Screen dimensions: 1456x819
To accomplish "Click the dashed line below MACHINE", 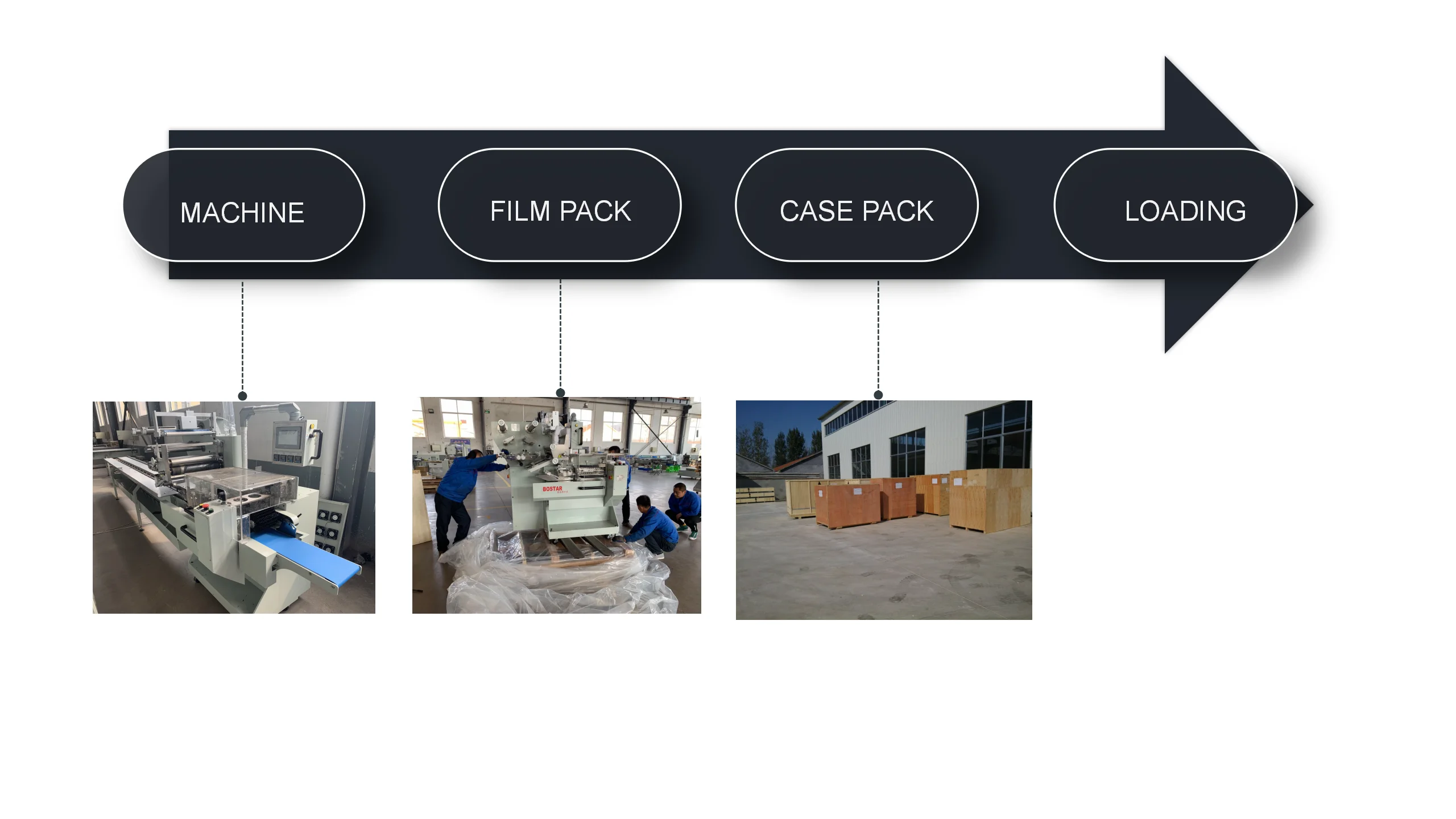I will pos(242,336).
